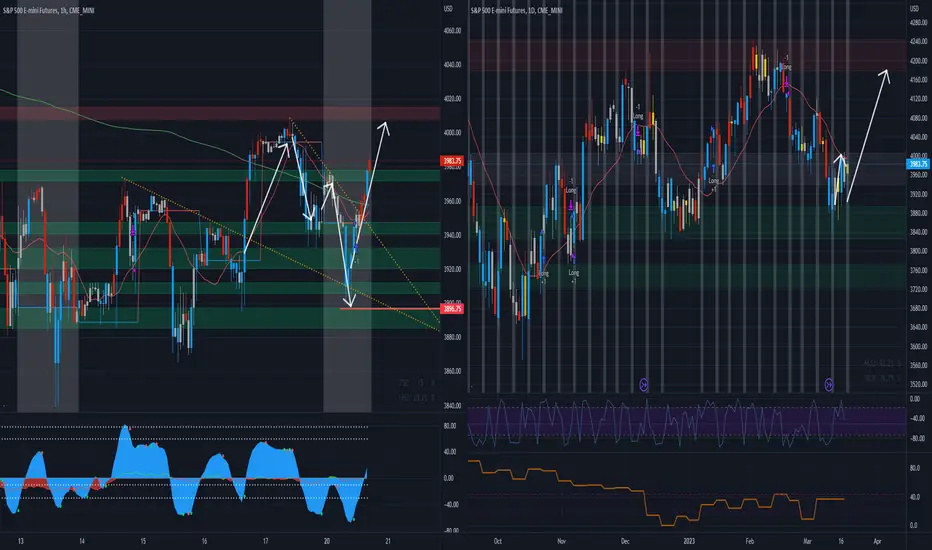This screenshot has height=550, width=932.
Task: Click the 3720.00 price scale value
Action: coord(918,289)
